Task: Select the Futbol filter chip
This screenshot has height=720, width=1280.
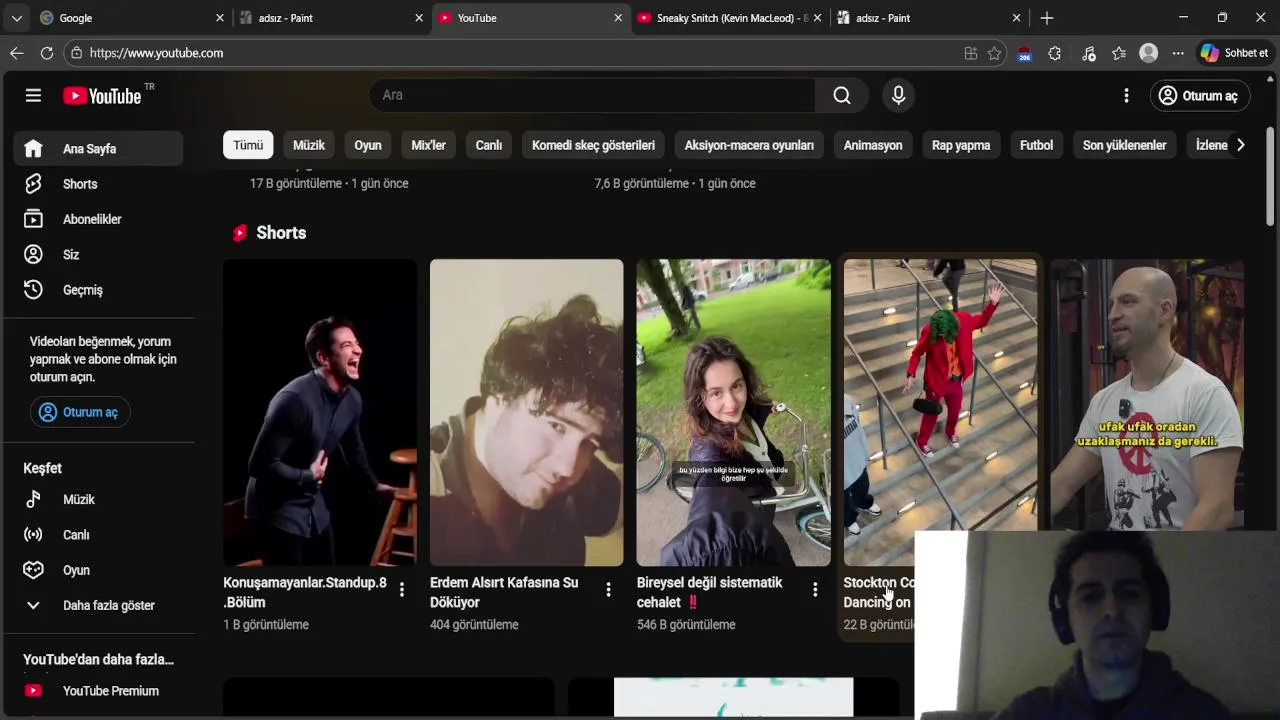Action: click(x=1036, y=145)
